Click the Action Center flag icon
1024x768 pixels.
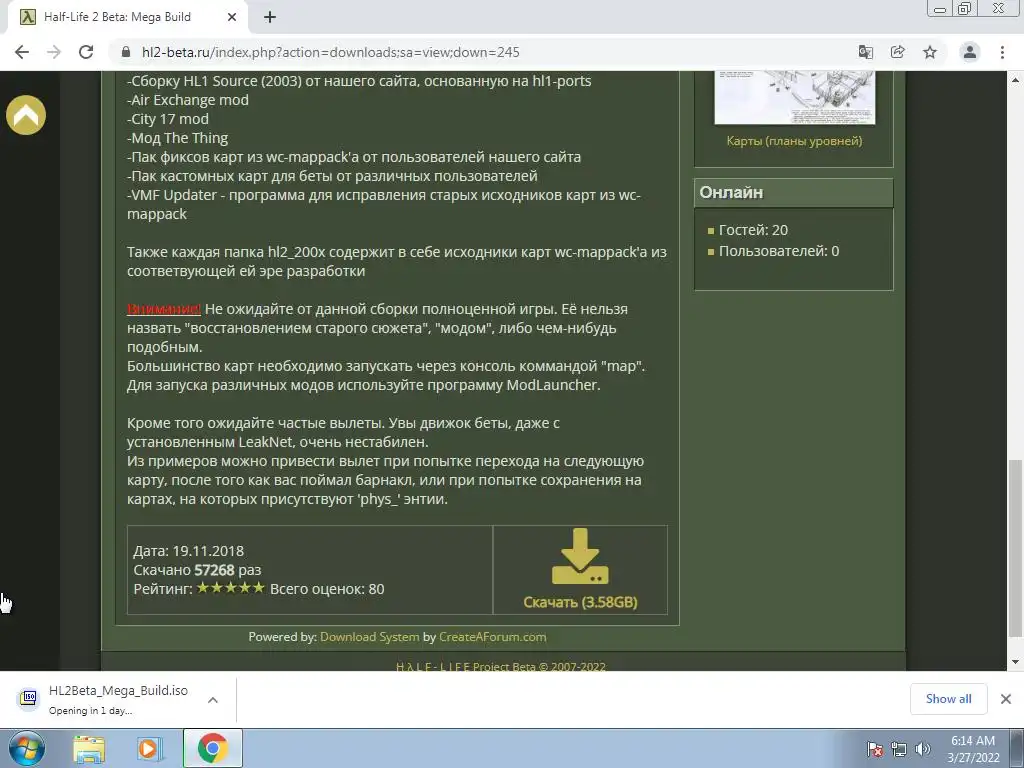[874, 749]
